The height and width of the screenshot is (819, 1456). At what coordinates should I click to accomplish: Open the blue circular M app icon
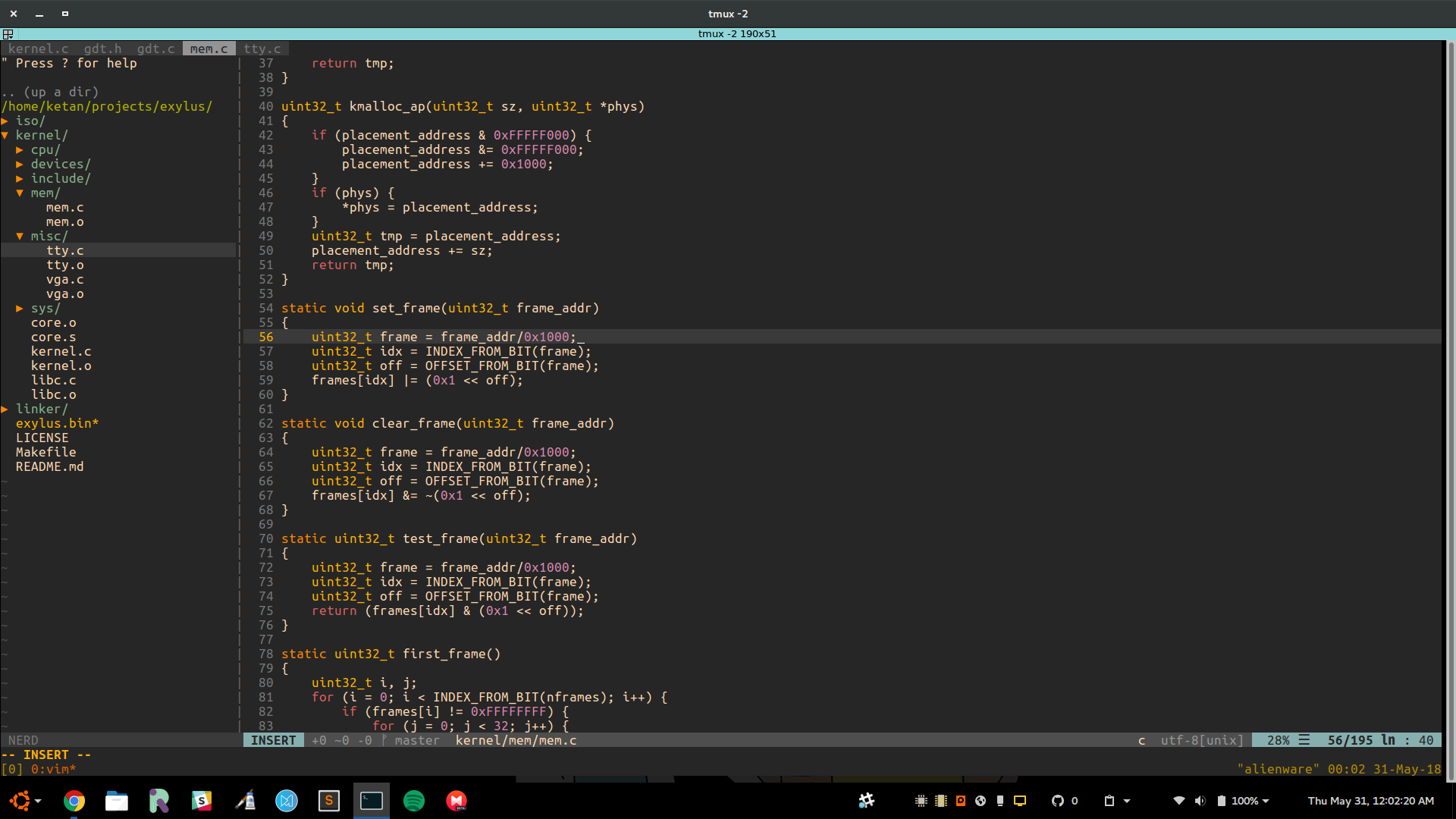tap(287, 801)
